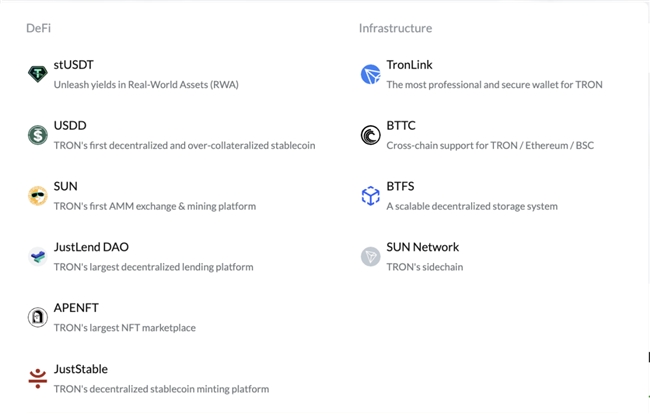Click the BTTC swirl icon
The width and height of the screenshot is (650, 414).
[371, 135]
